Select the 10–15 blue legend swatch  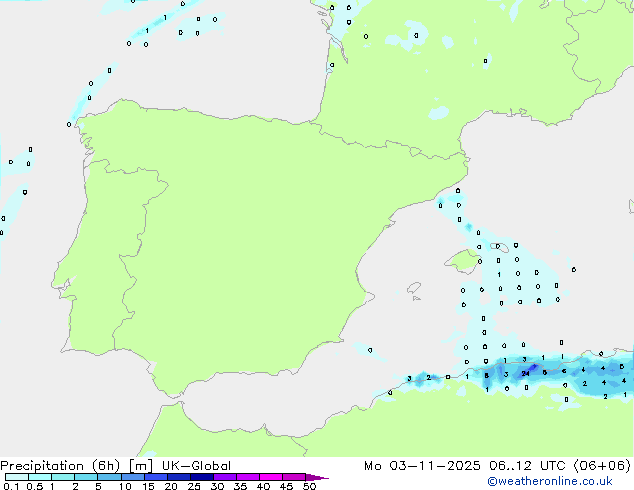pos(133,477)
